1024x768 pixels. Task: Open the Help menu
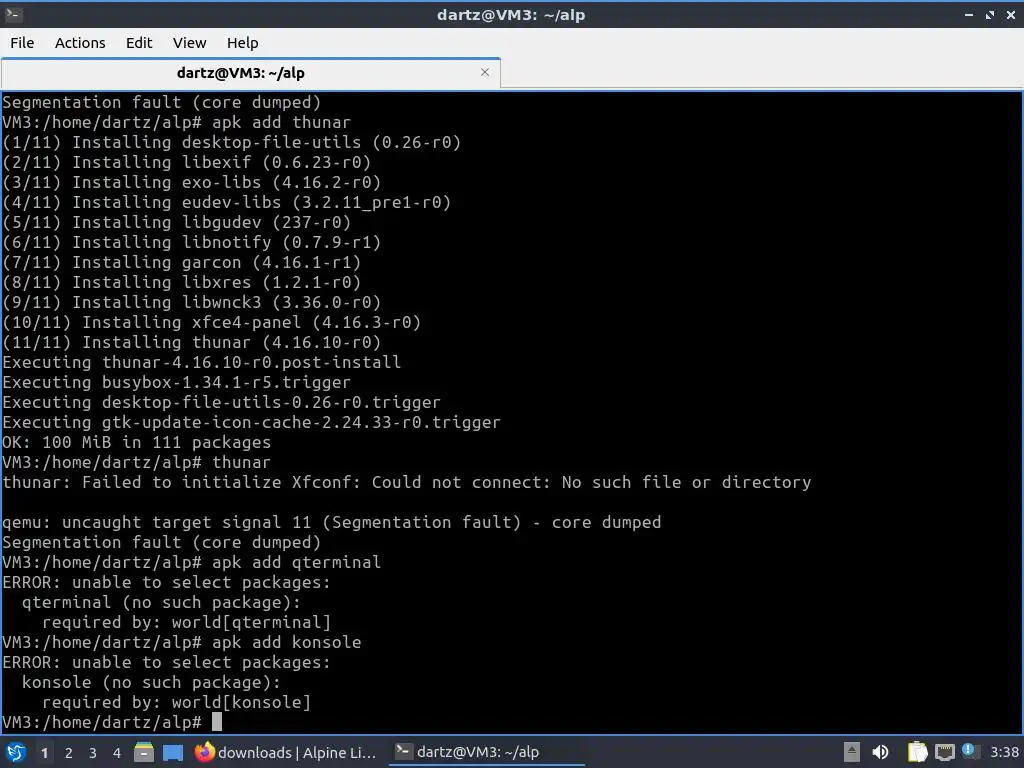242,43
